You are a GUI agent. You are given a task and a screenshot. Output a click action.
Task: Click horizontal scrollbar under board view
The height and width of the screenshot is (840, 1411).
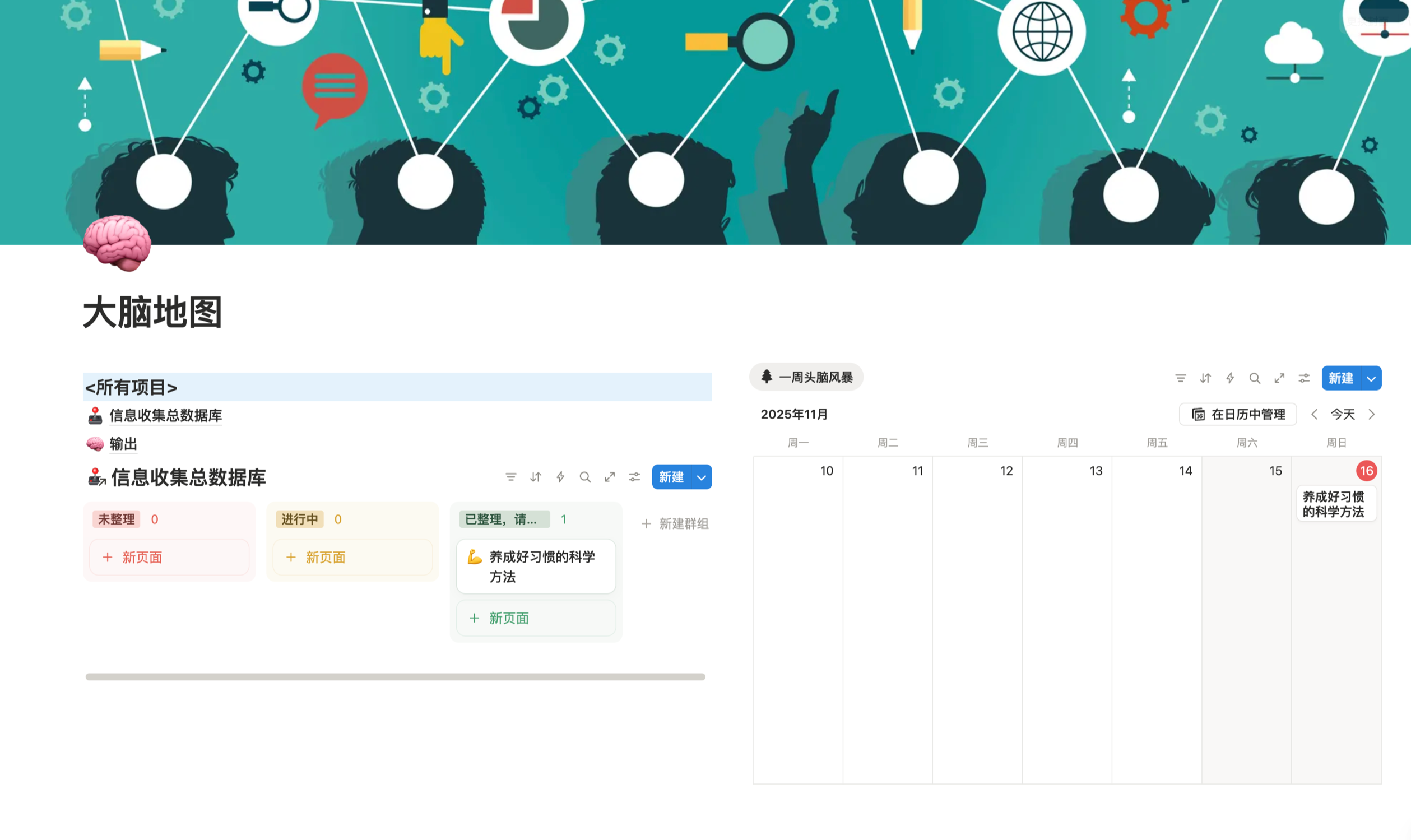[395, 677]
